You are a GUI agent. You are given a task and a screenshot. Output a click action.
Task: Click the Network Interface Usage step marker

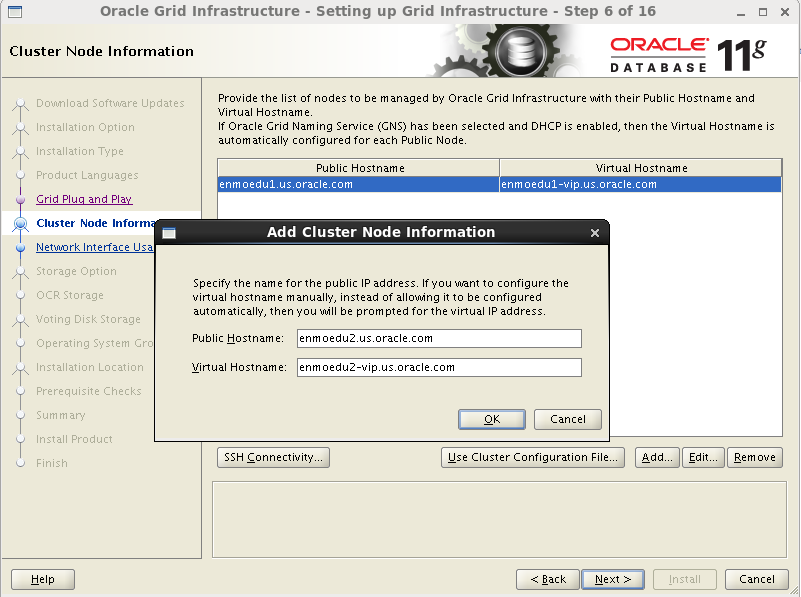point(20,248)
